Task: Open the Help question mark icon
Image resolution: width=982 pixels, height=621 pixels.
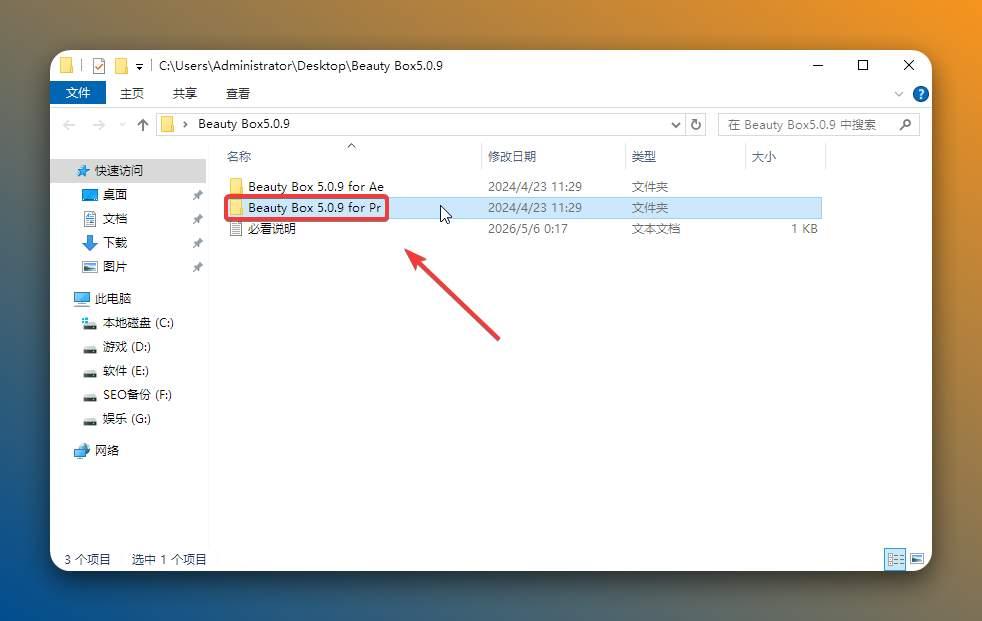Action: (x=920, y=94)
